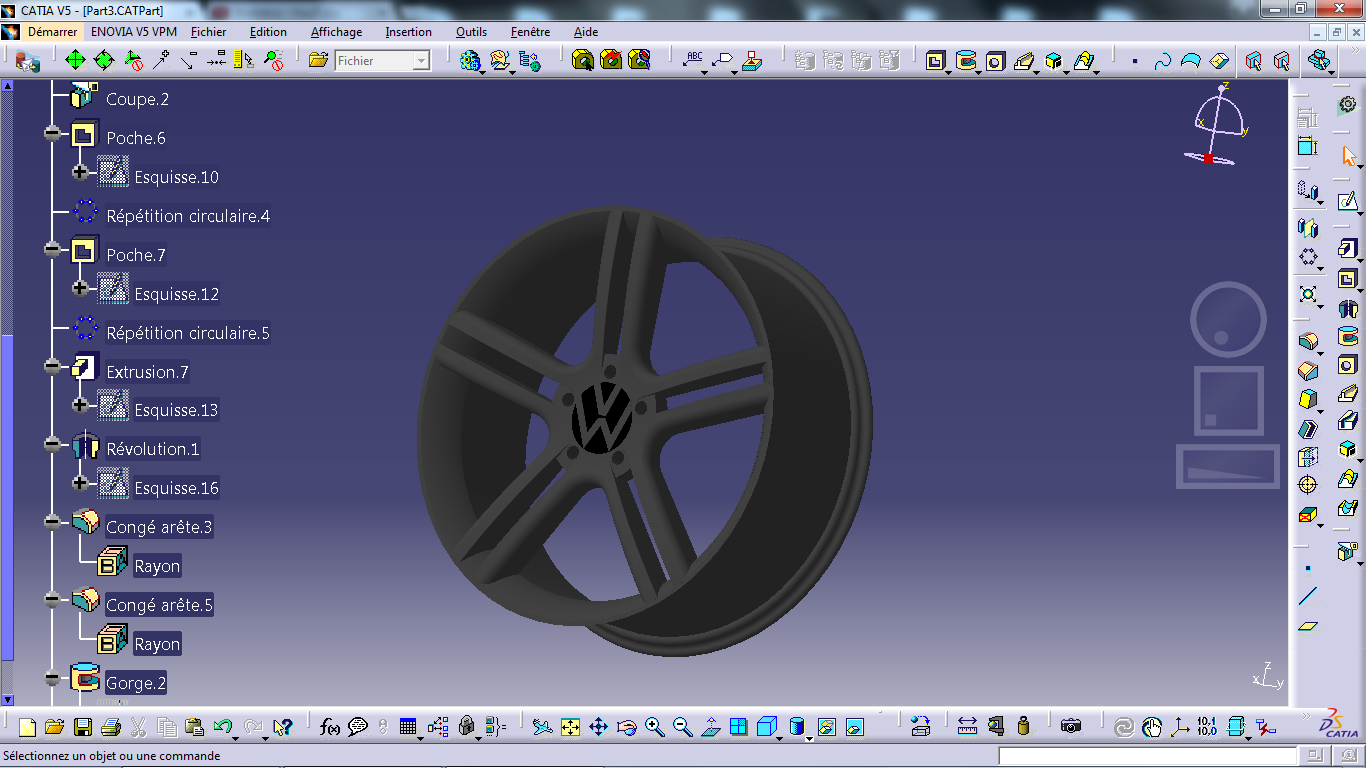Open the Design Table grid icon

pyautogui.click(x=407, y=727)
